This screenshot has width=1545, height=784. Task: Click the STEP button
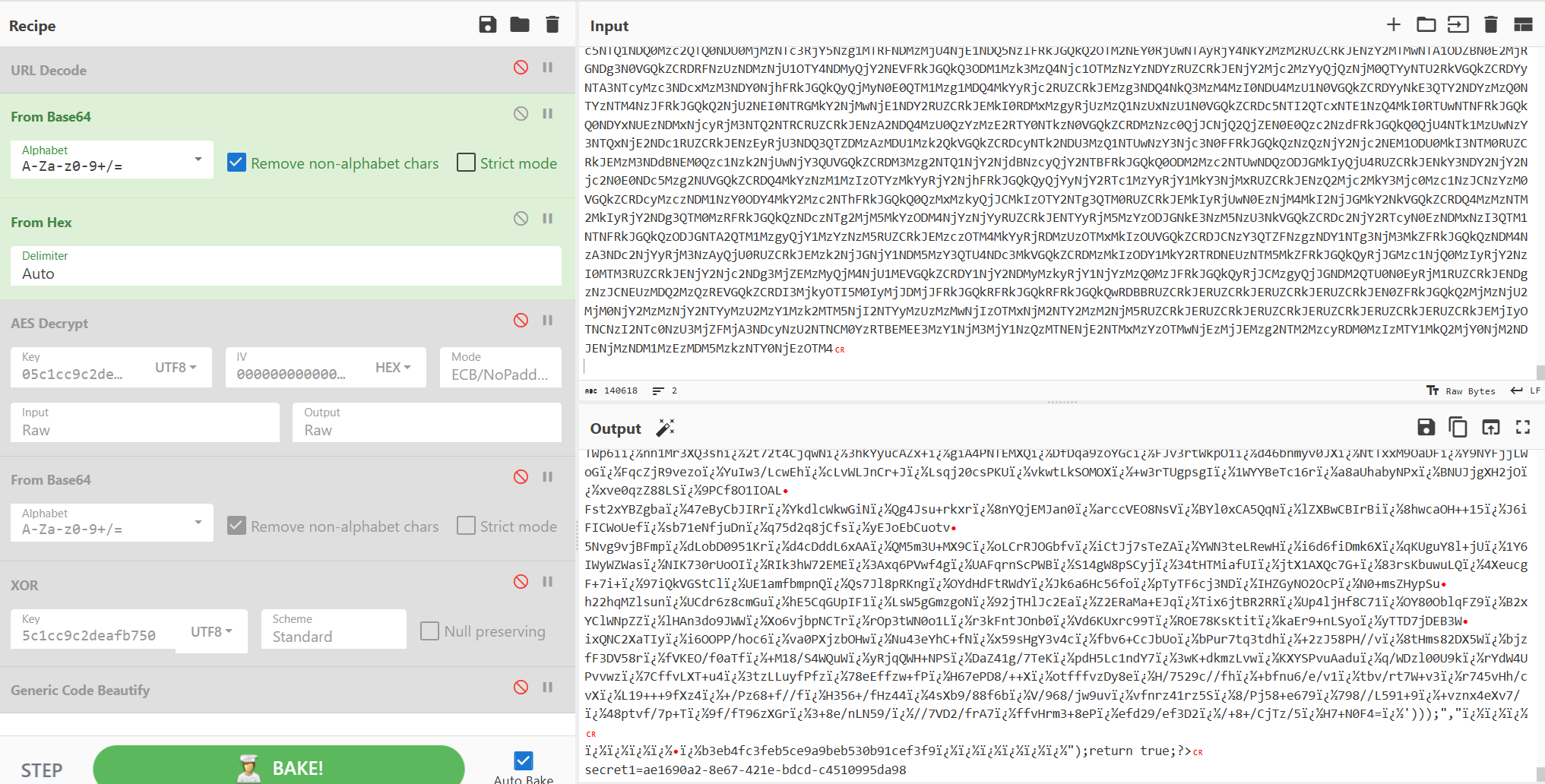coord(42,770)
